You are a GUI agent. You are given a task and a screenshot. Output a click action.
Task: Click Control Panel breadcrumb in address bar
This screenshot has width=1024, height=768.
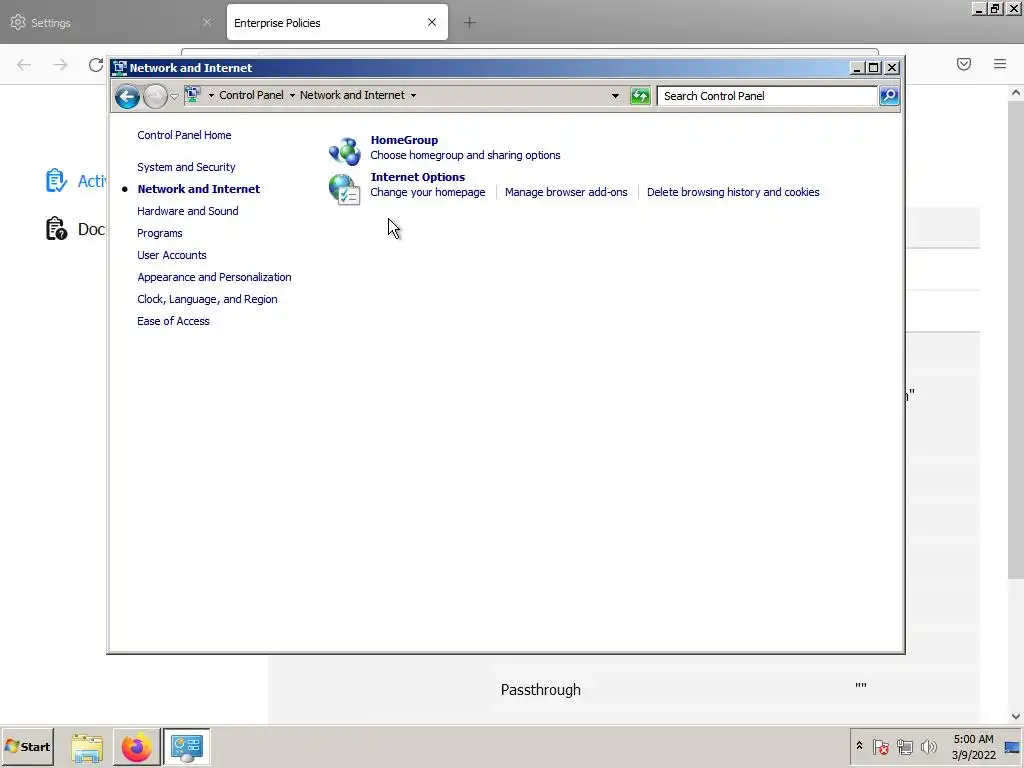click(x=251, y=95)
